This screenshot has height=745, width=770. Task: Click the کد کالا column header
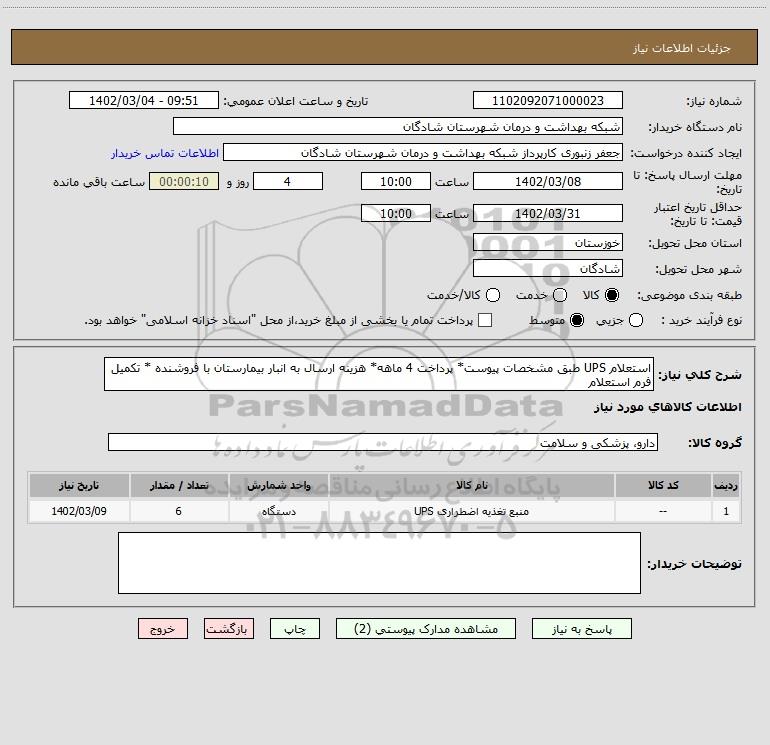(x=663, y=485)
